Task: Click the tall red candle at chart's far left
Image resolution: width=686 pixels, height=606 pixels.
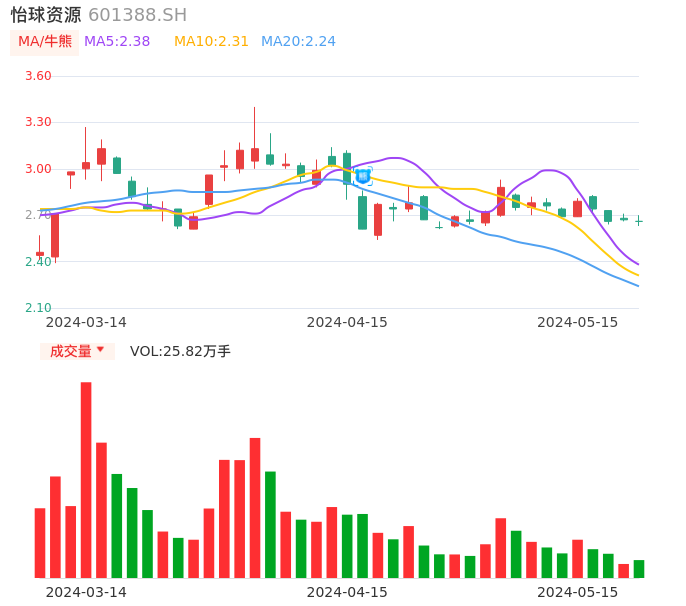Action: [55, 235]
